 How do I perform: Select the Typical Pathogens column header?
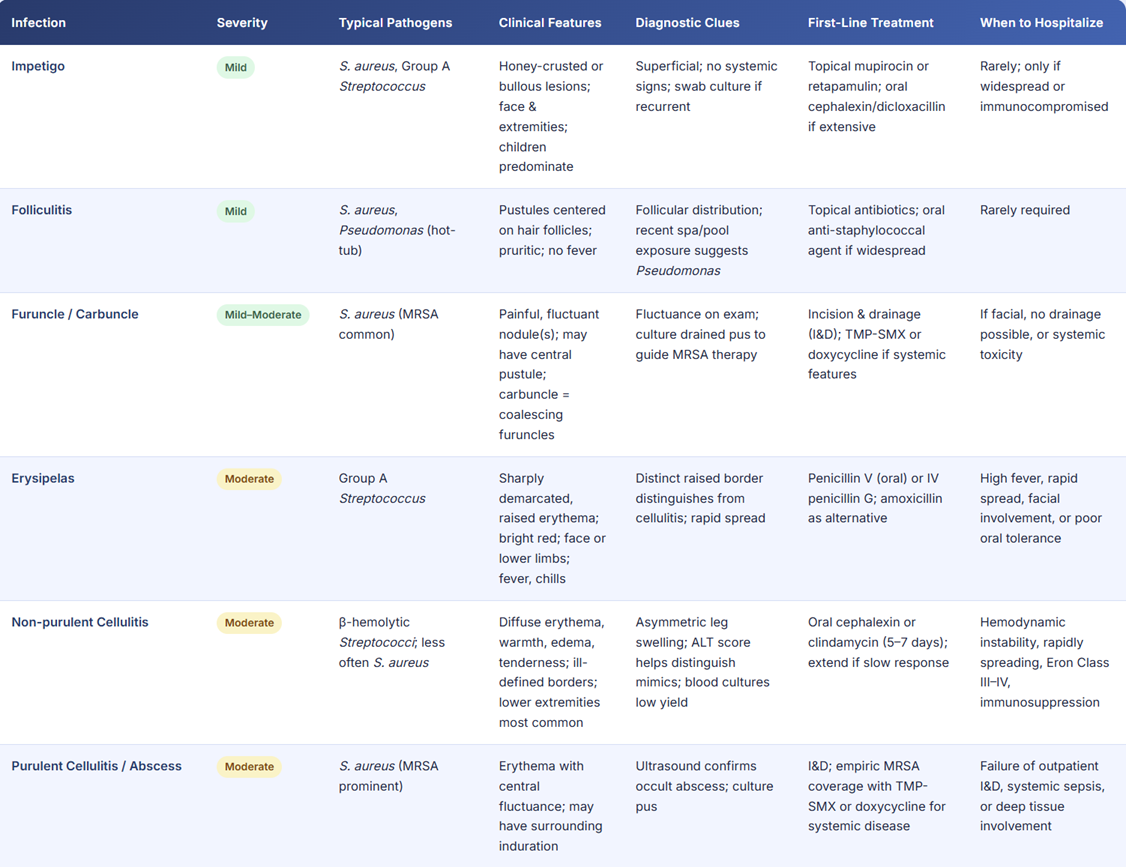[x=395, y=22]
